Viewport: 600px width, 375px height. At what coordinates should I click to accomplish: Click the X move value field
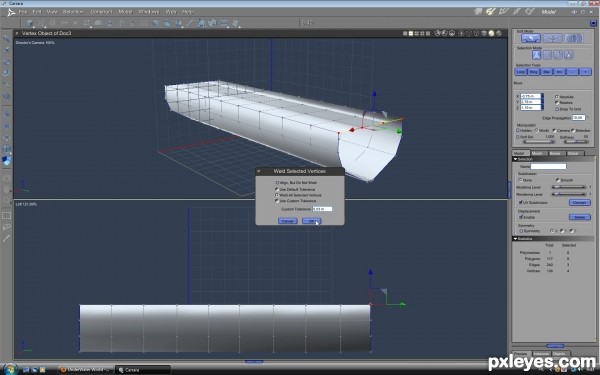click(x=531, y=96)
